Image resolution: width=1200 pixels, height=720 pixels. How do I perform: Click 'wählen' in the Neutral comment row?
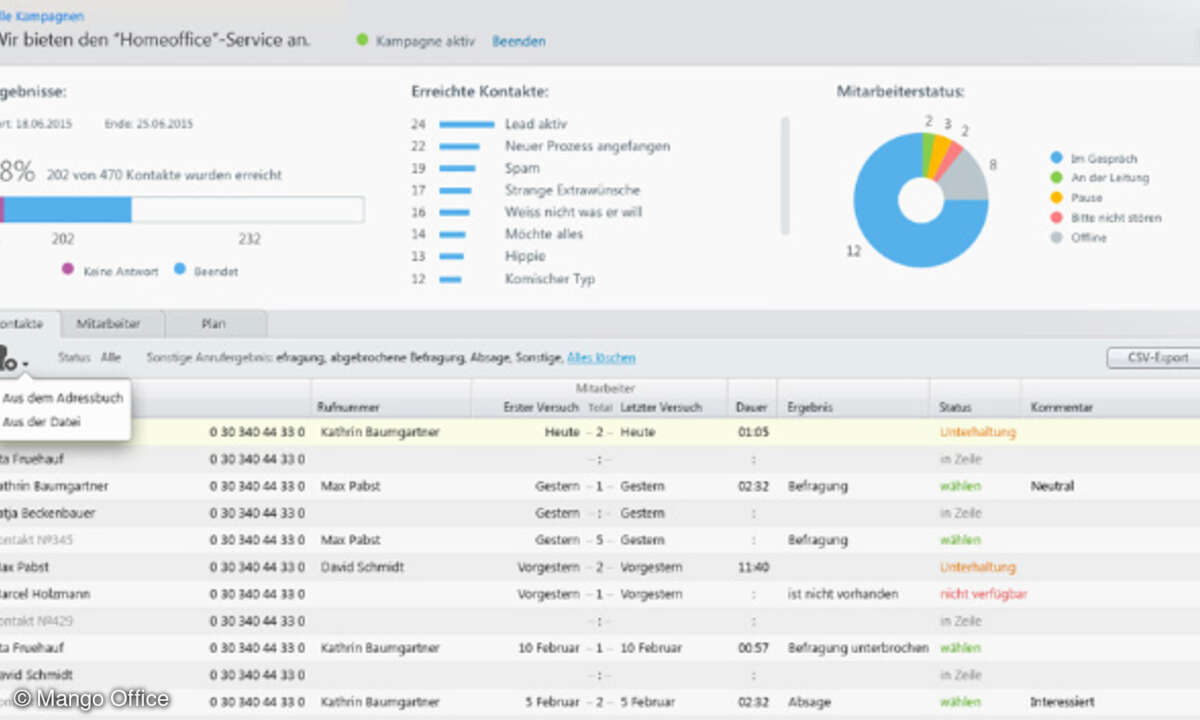pos(960,486)
